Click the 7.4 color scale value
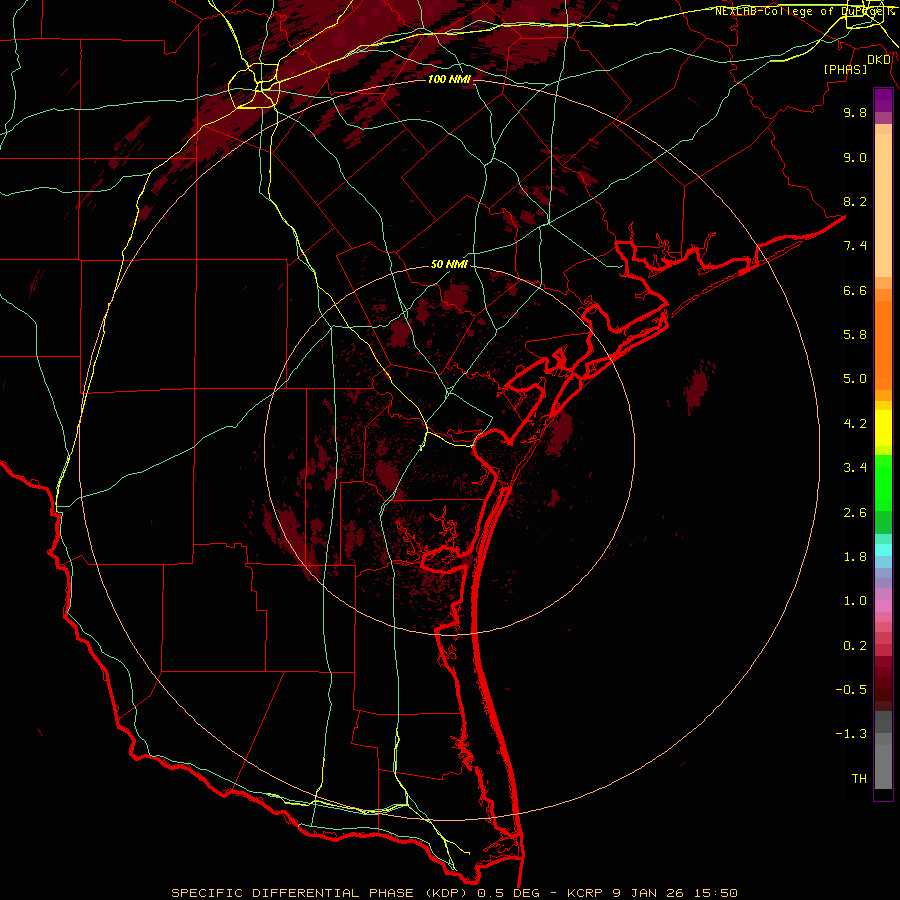 tap(855, 246)
